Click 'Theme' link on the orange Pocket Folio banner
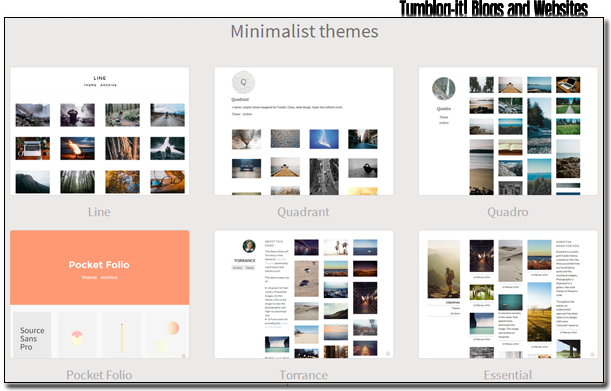 coord(89,278)
